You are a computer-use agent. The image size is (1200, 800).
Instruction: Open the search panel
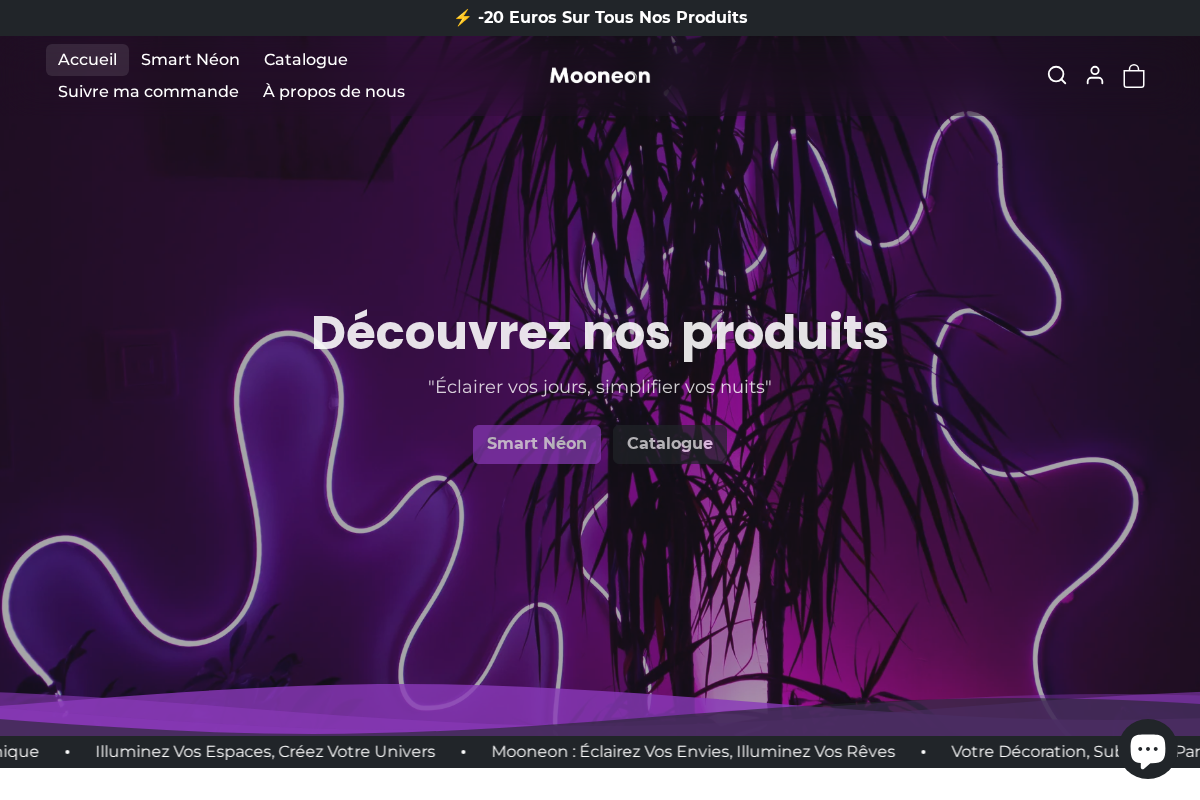[1057, 75]
